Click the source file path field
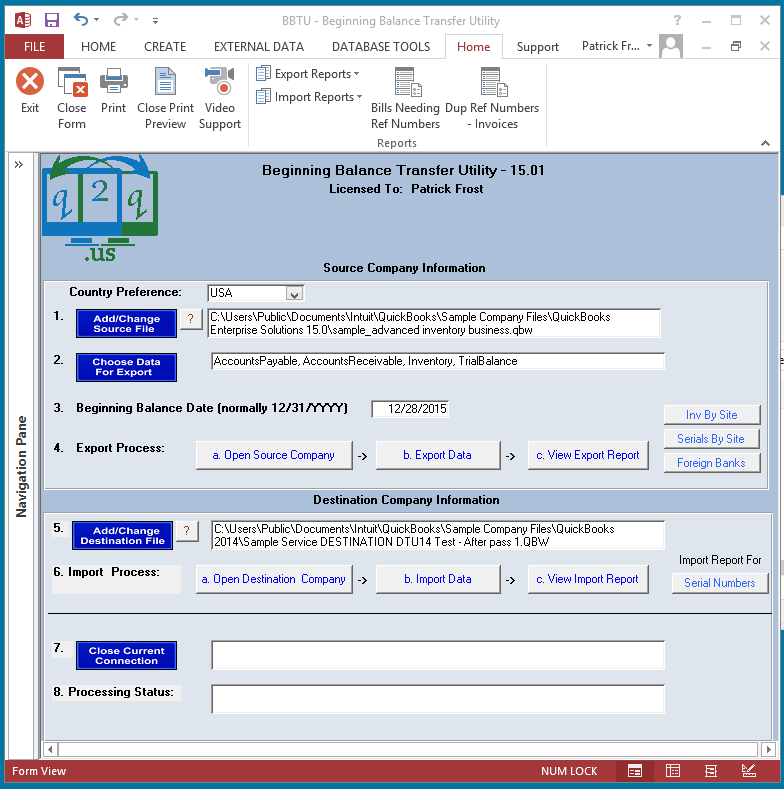 pyautogui.click(x=434, y=323)
